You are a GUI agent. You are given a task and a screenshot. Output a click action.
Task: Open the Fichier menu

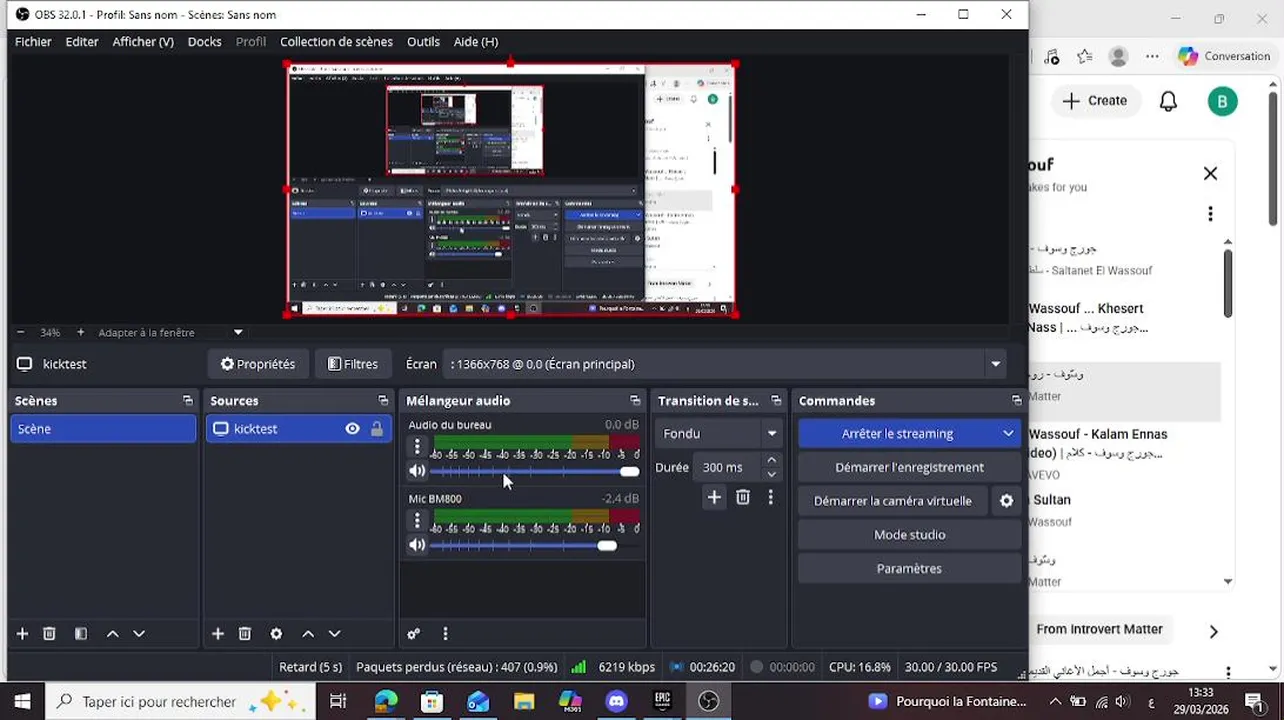coord(33,42)
